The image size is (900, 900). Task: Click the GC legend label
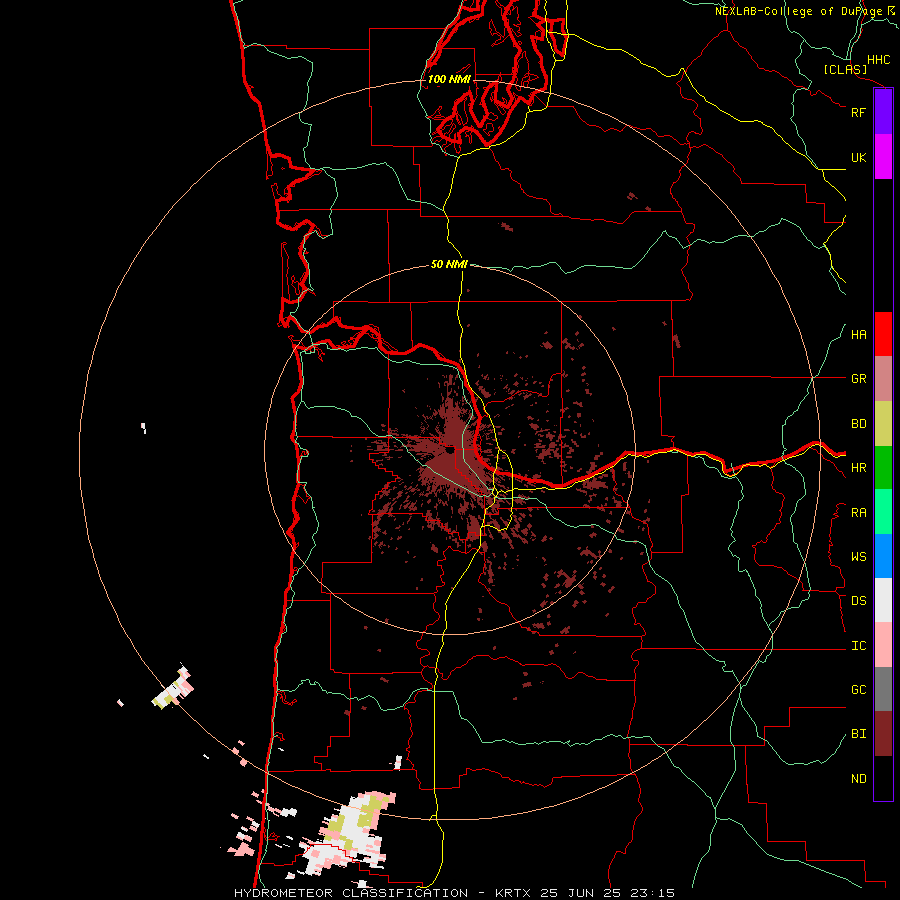click(858, 690)
